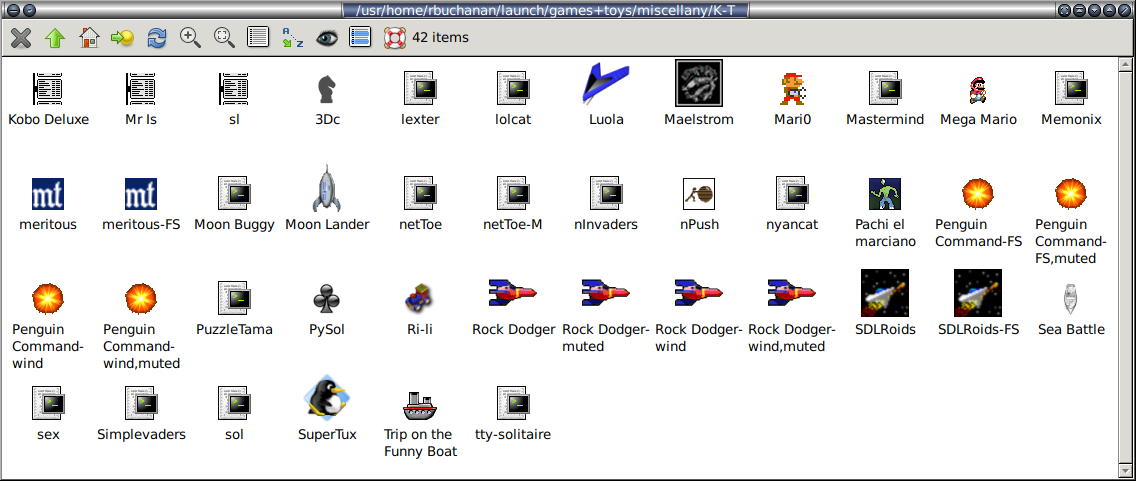Toggle hidden files with the eye icon

coord(326,37)
